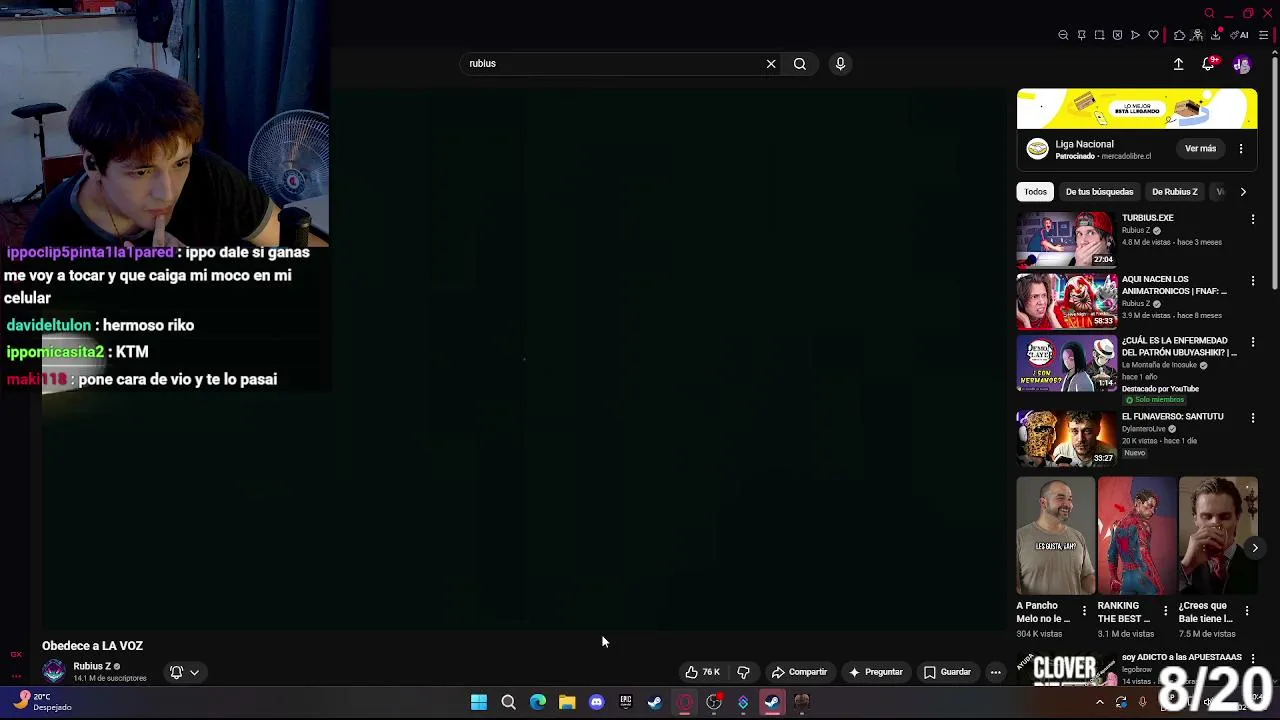Open options for ¿CUÁL ES LA ENFERMEDAD video
This screenshot has width=1280, height=720.
1252,342
